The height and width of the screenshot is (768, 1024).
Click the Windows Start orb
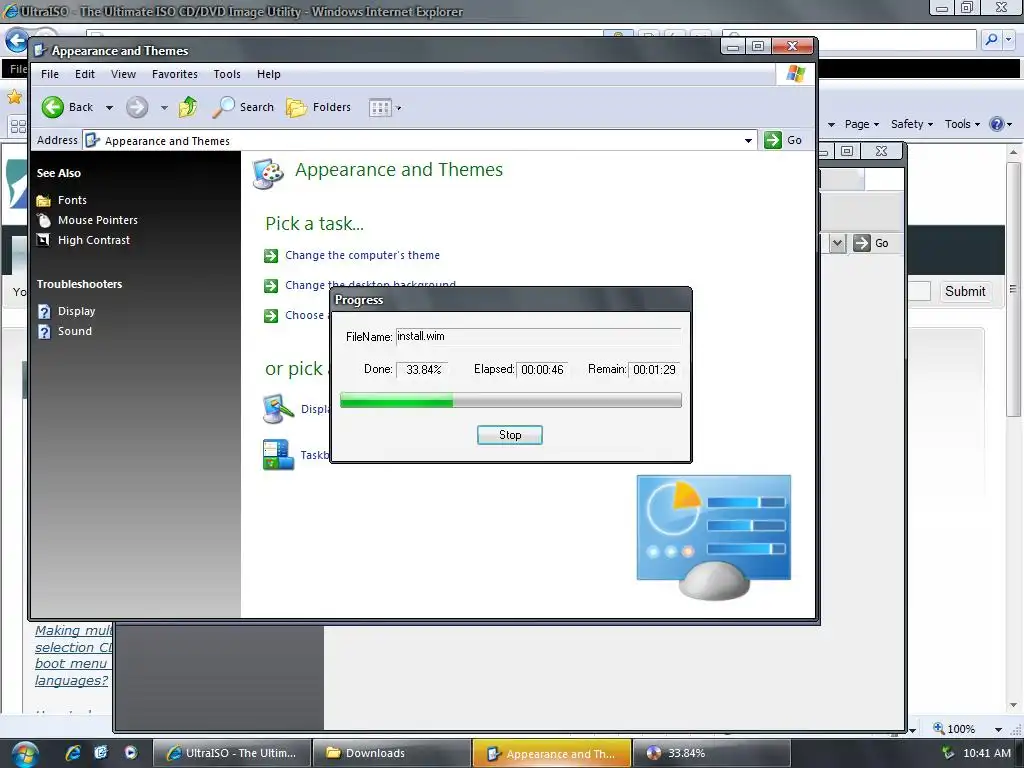tap(24, 753)
